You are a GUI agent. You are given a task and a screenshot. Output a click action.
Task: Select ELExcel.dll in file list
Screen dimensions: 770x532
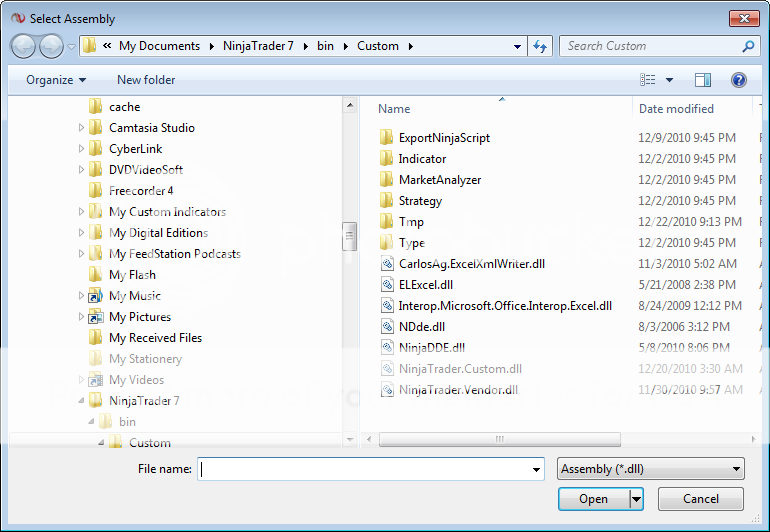[x=425, y=284]
